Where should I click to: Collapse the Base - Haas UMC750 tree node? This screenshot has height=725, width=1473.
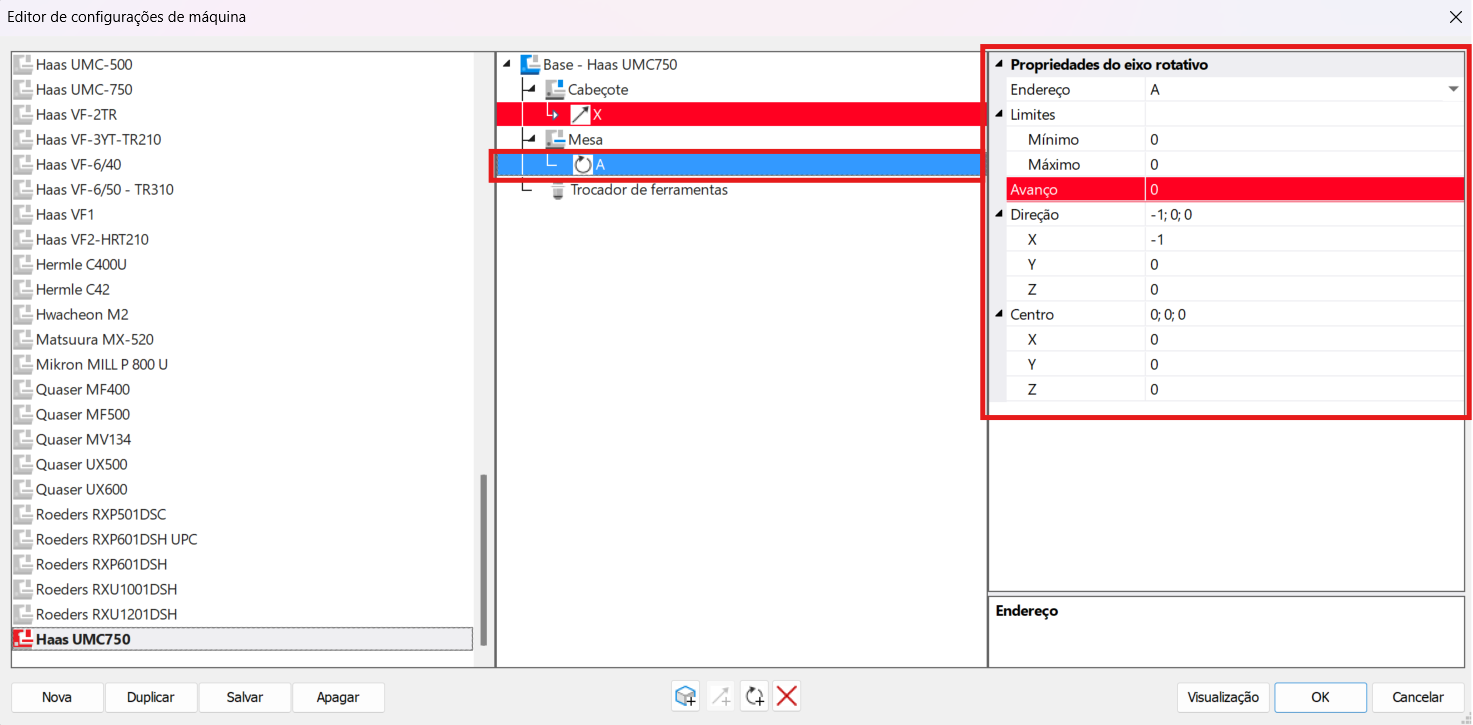click(507, 65)
